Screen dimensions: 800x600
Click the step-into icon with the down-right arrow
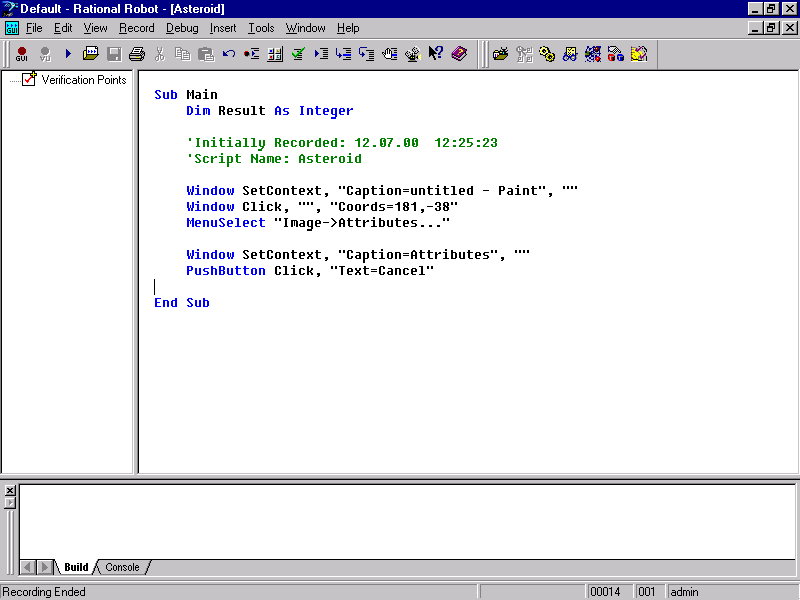click(343, 54)
